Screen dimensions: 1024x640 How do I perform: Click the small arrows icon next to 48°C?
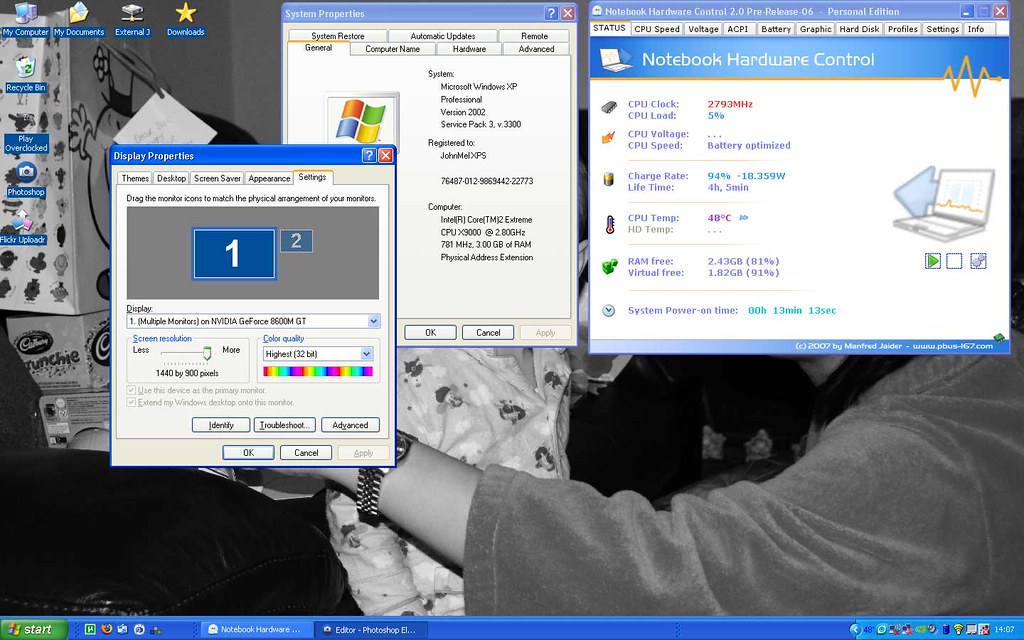743,217
